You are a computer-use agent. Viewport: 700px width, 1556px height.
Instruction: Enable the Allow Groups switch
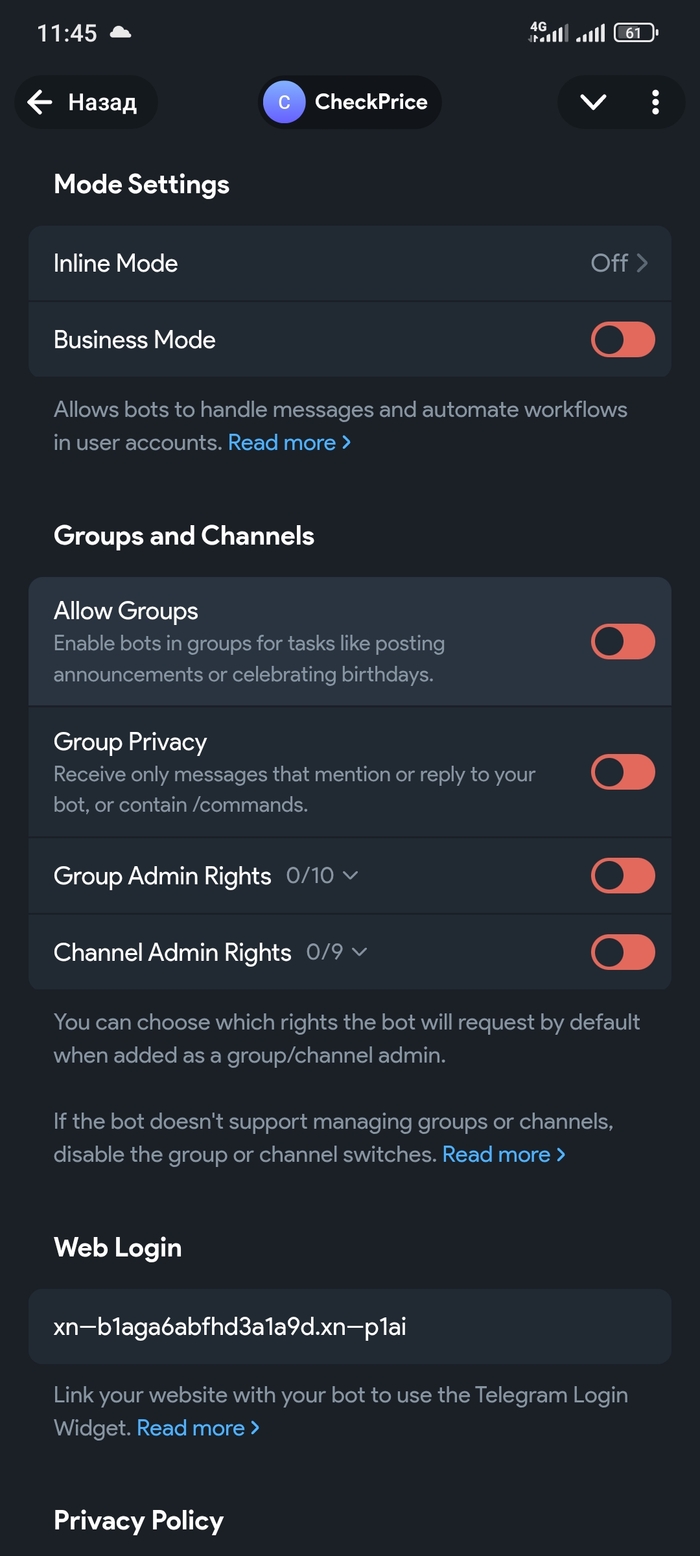click(x=623, y=642)
